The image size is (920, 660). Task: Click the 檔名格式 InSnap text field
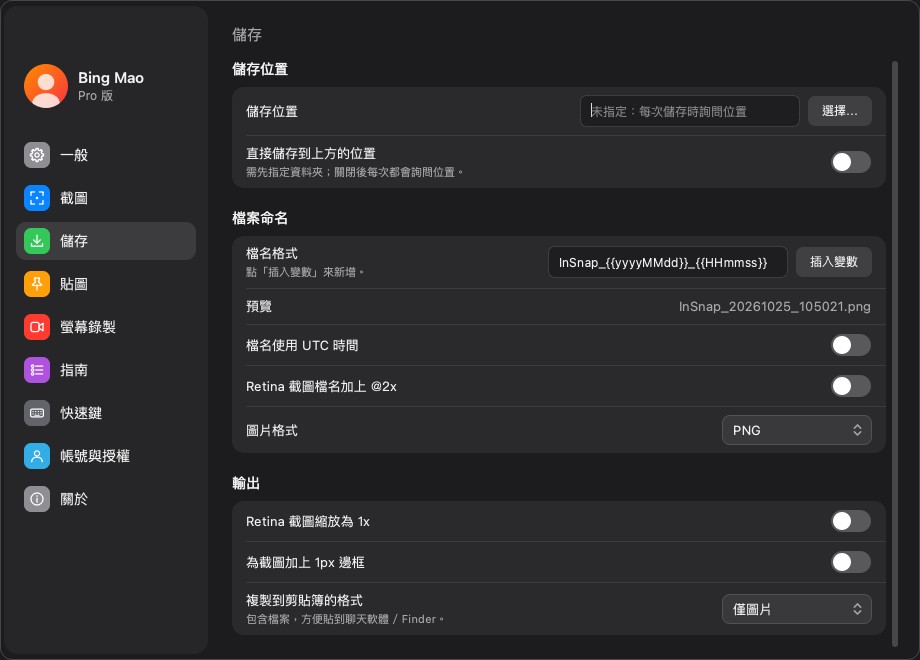tap(668, 262)
